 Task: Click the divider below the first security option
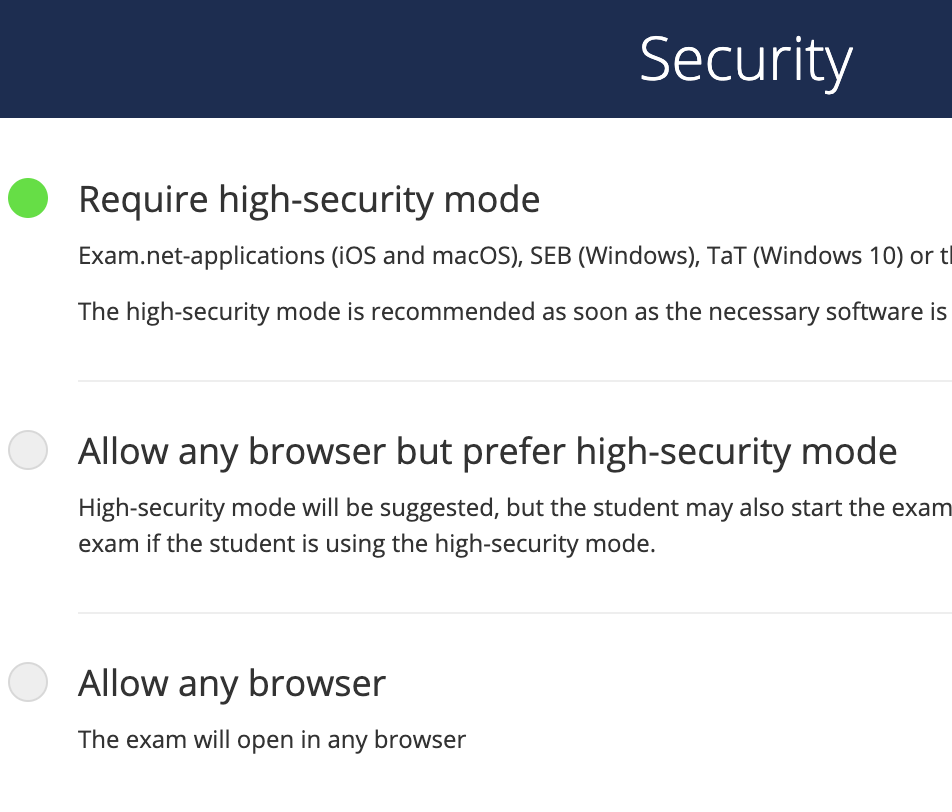coord(500,381)
